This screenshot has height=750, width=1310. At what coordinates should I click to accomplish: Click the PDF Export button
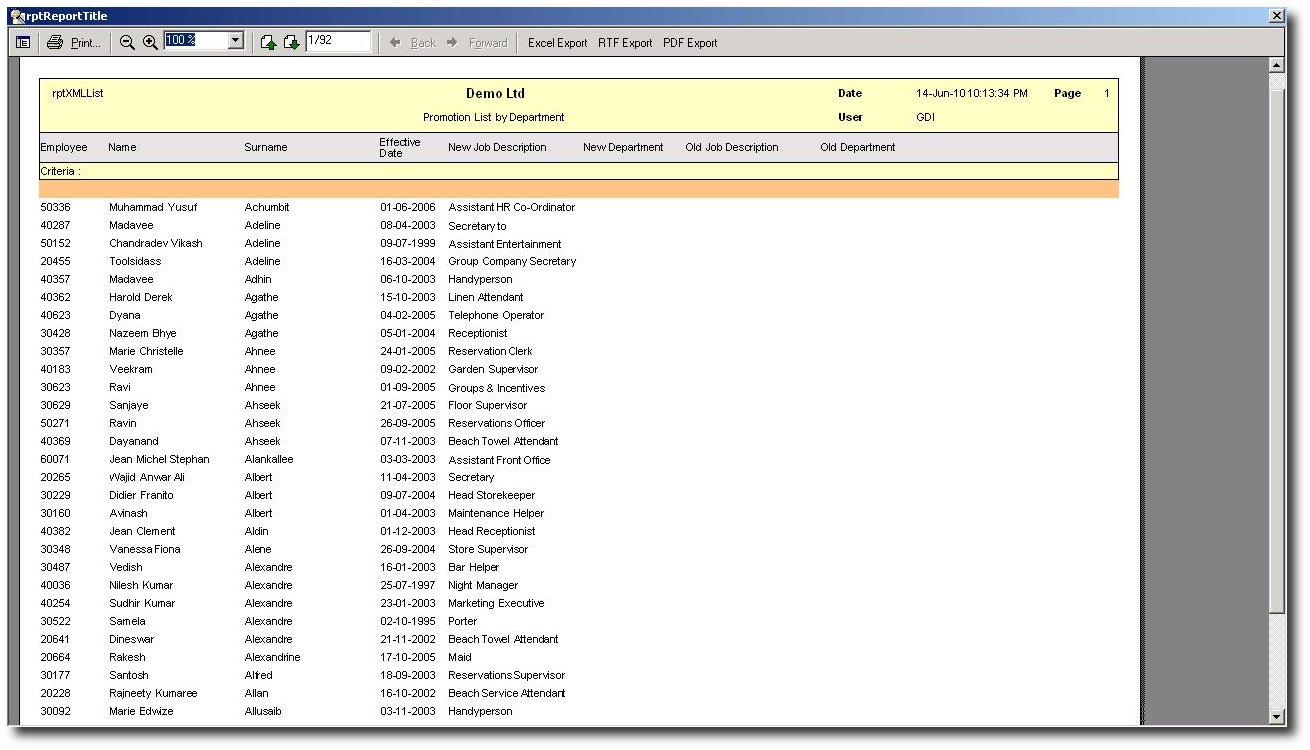[690, 43]
